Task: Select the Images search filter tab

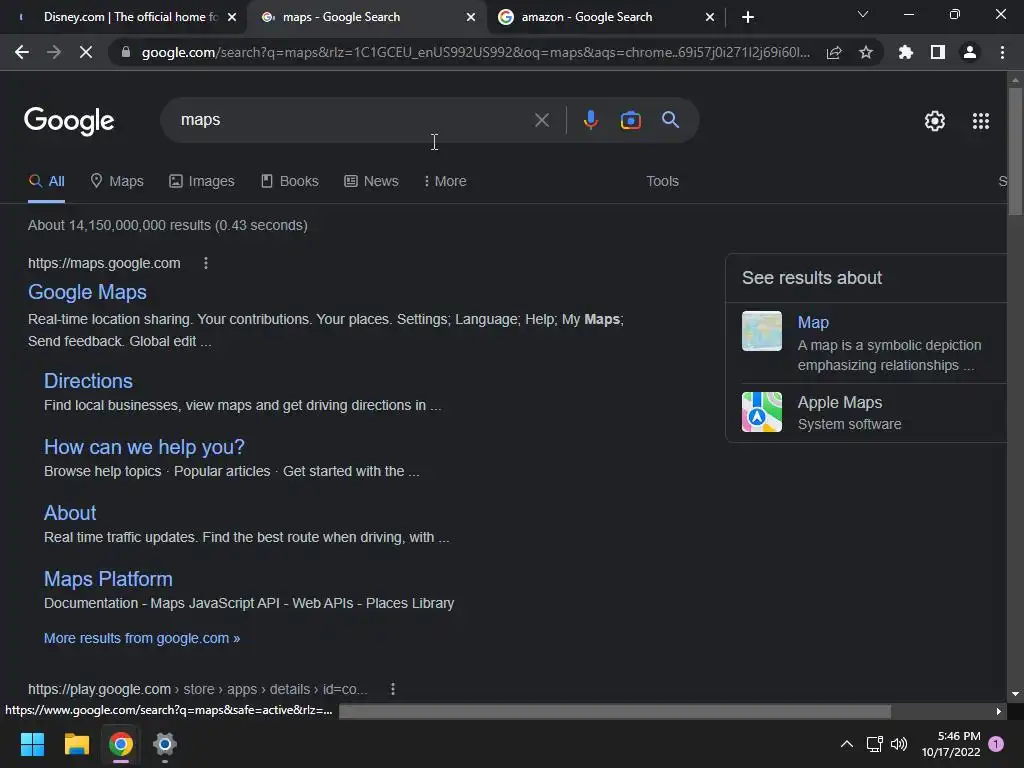Action: point(201,181)
